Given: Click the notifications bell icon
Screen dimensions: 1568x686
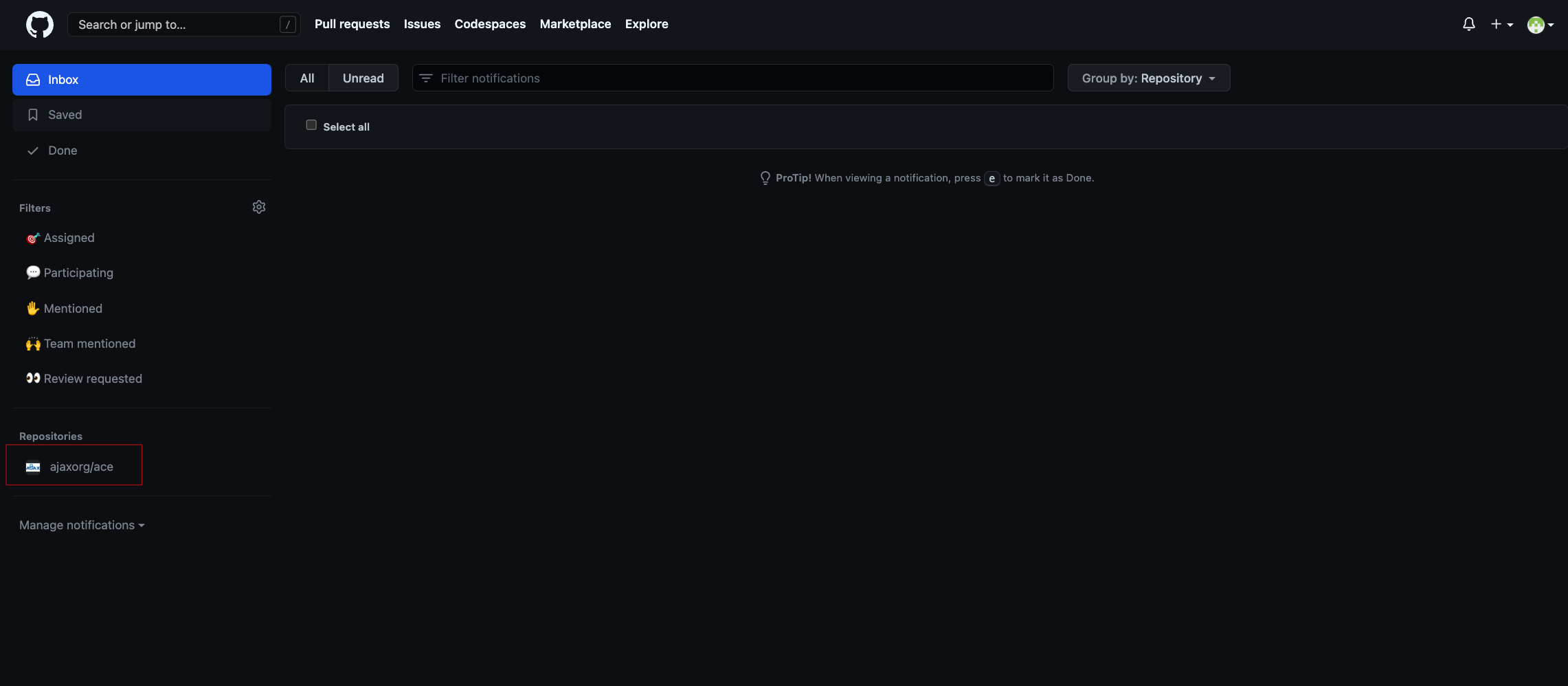Looking at the screenshot, I should [x=1468, y=24].
